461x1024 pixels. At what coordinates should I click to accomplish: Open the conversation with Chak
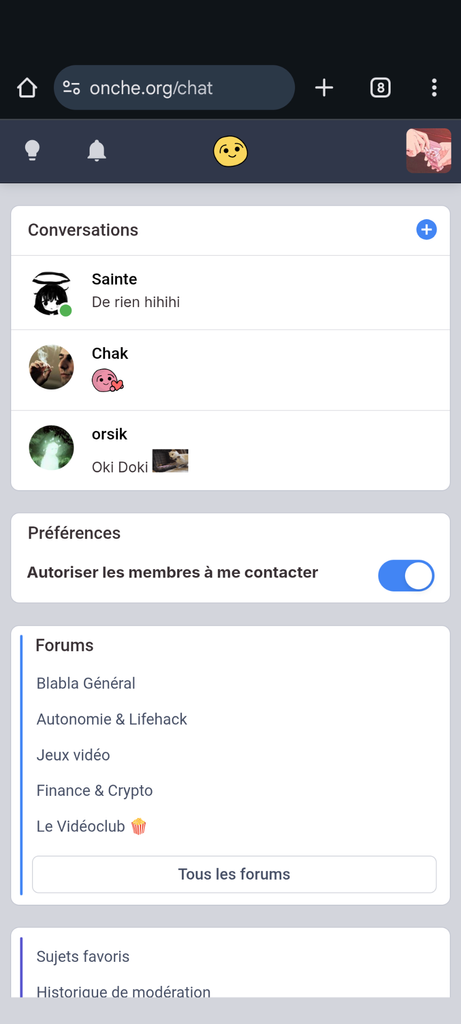coord(230,370)
